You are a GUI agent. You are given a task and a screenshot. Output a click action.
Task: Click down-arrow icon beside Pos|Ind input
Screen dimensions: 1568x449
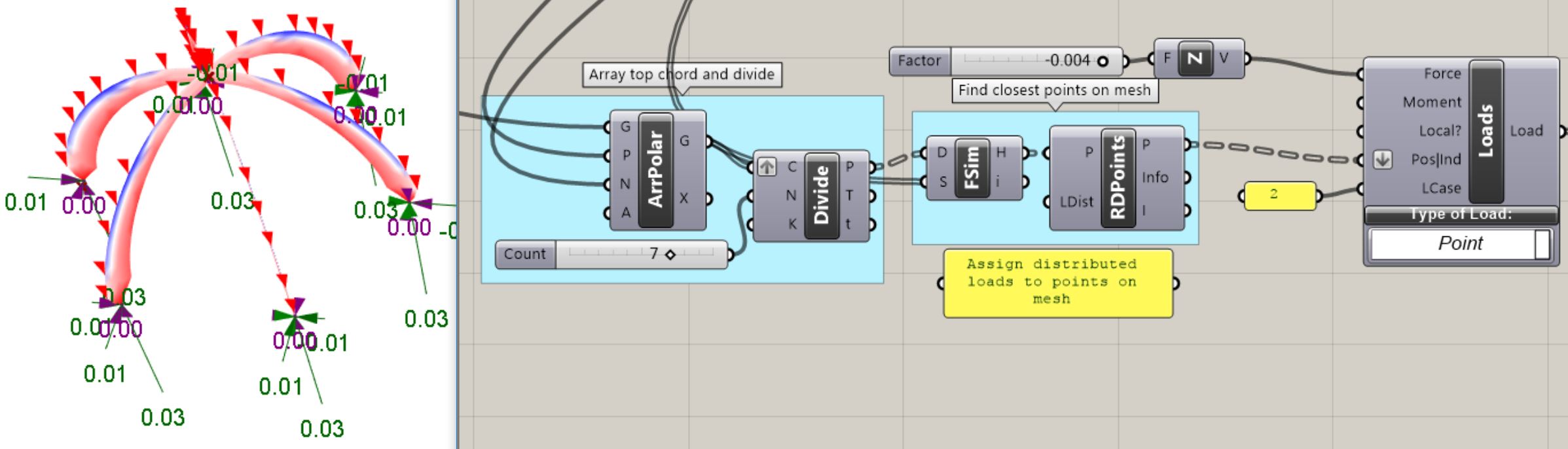coord(1382,160)
